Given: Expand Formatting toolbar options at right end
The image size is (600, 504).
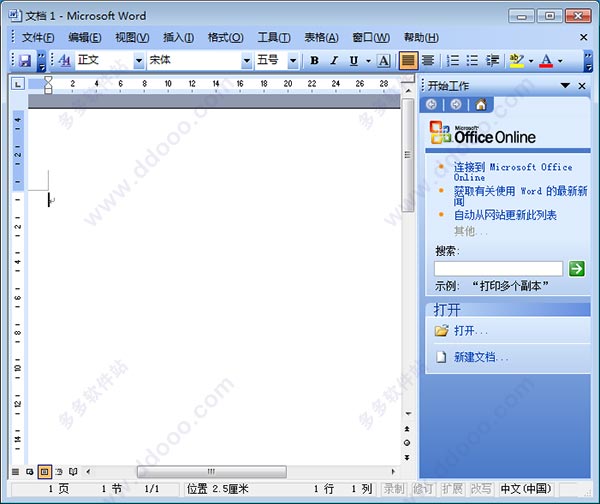Looking at the screenshot, I should [x=589, y=61].
